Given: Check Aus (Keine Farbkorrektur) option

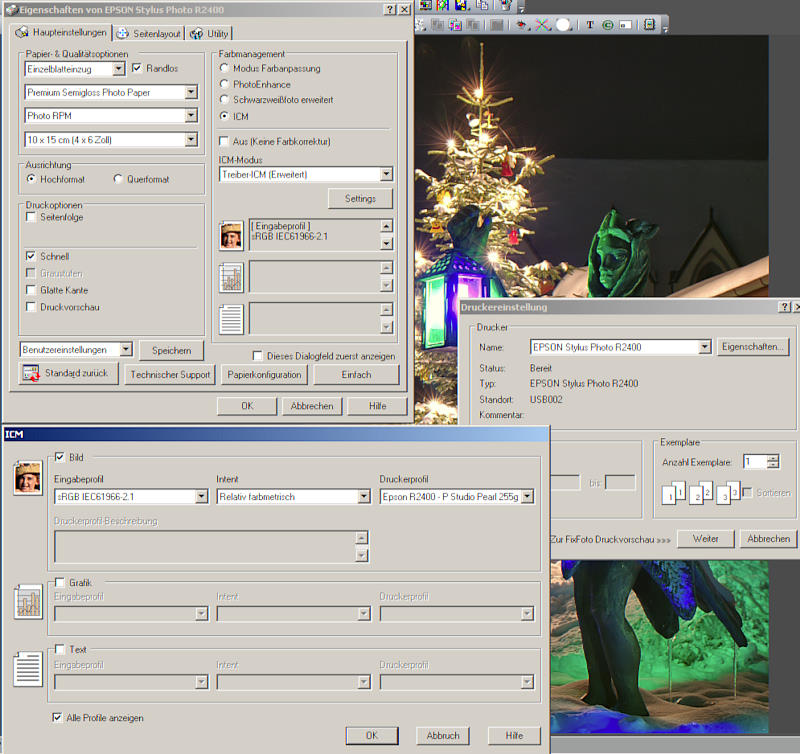Looking at the screenshot, I should pyautogui.click(x=224, y=141).
